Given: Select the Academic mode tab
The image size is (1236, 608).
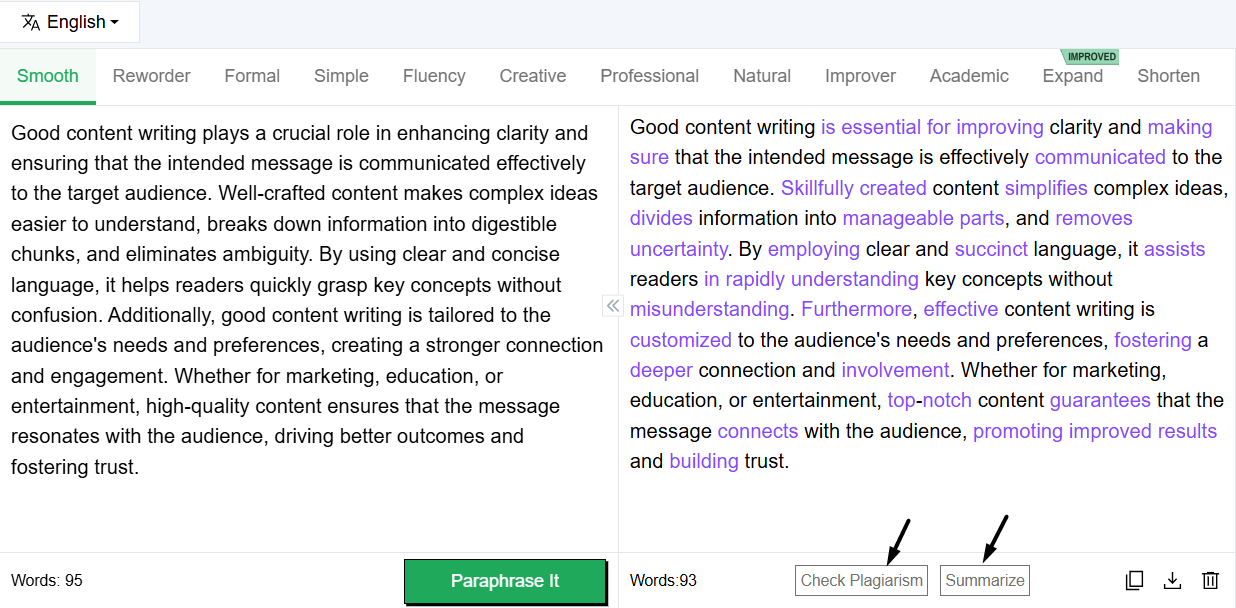Looking at the screenshot, I should click(x=969, y=76).
